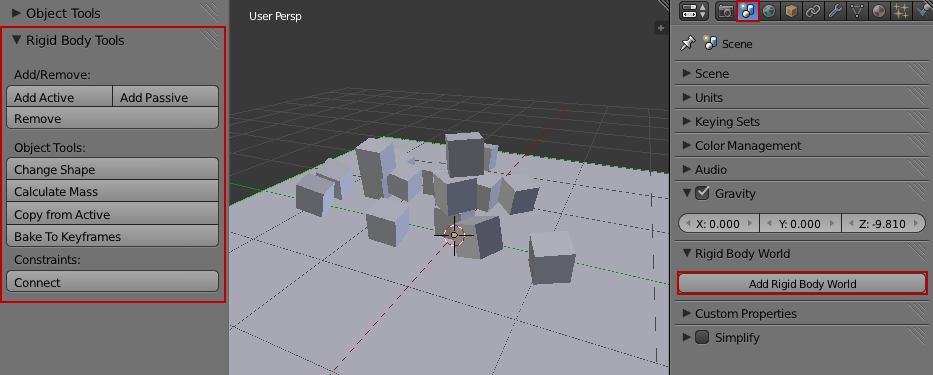Collapse the Rigid Body World panel
This screenshot has height=375, width=933.
point(687,253)
